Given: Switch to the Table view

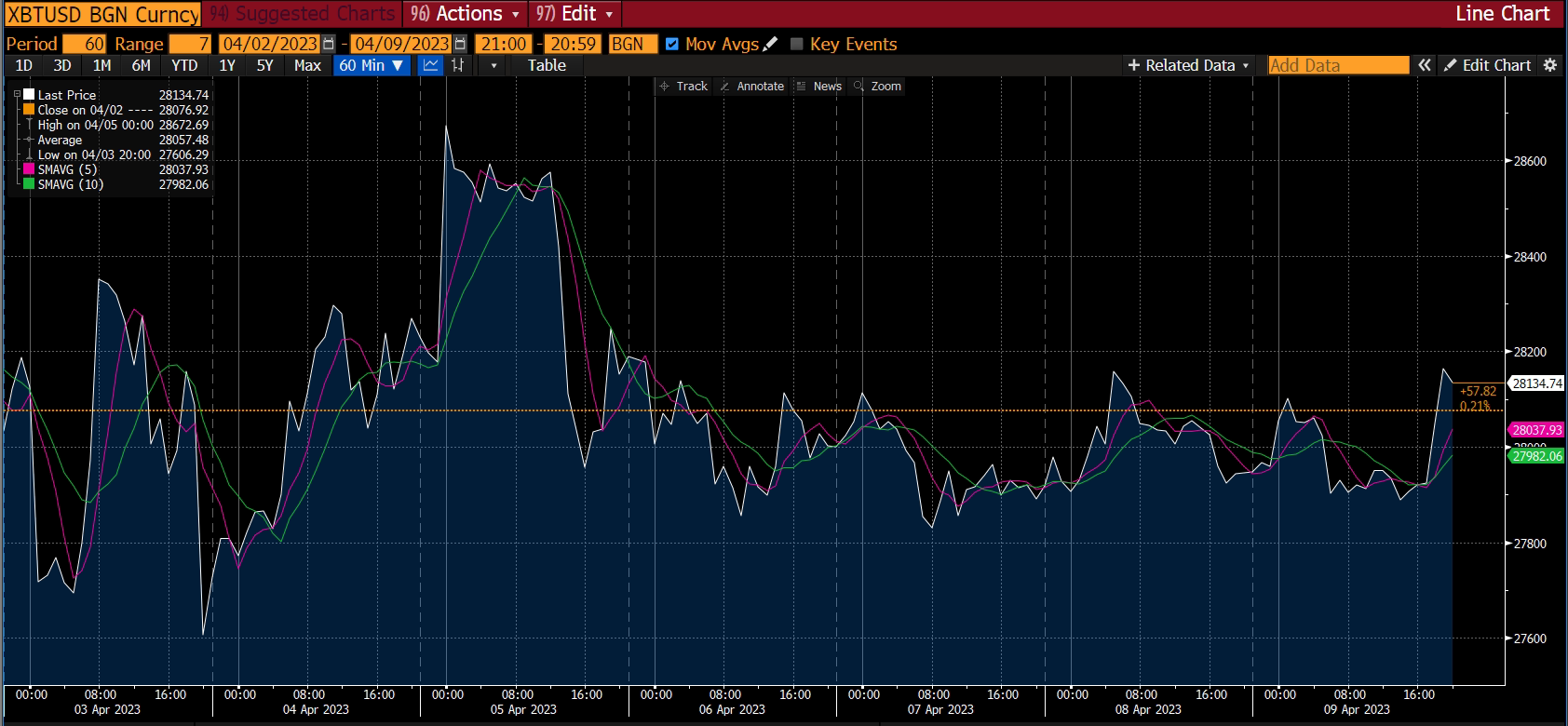Looking at the screenshot, I should click(547, 65).
